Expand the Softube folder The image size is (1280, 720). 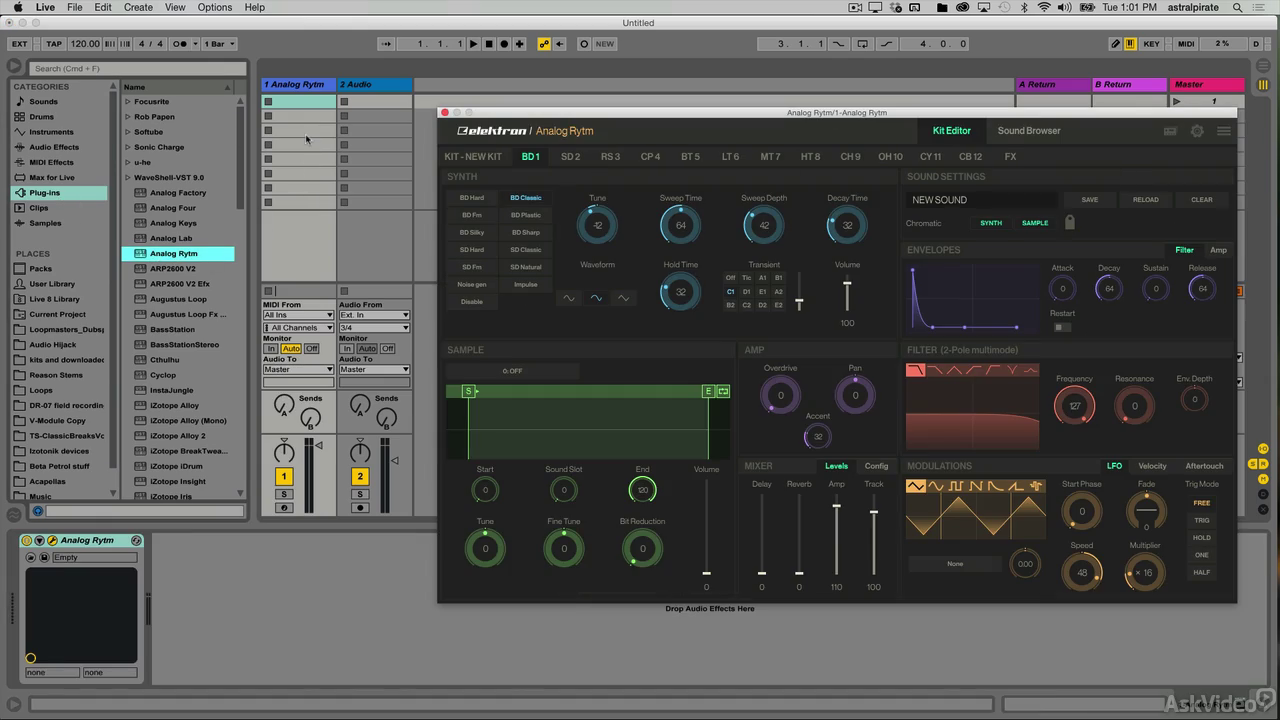(x=128, y=132)
